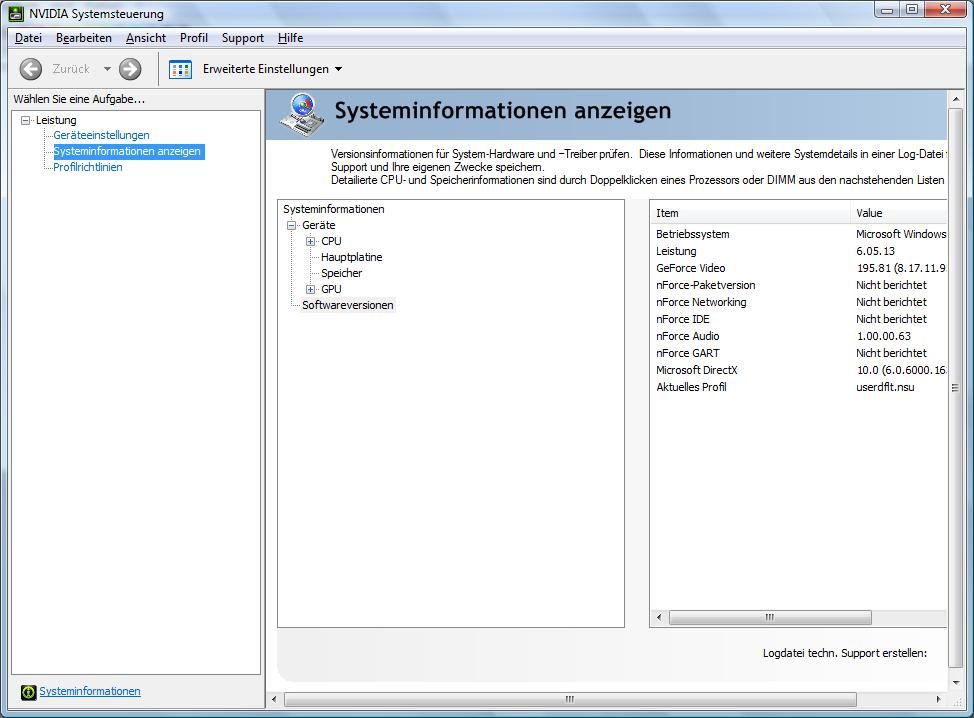Select the Aktuelles Profil row
Viewport: 974px width, 718px height.
coord(799,387)
